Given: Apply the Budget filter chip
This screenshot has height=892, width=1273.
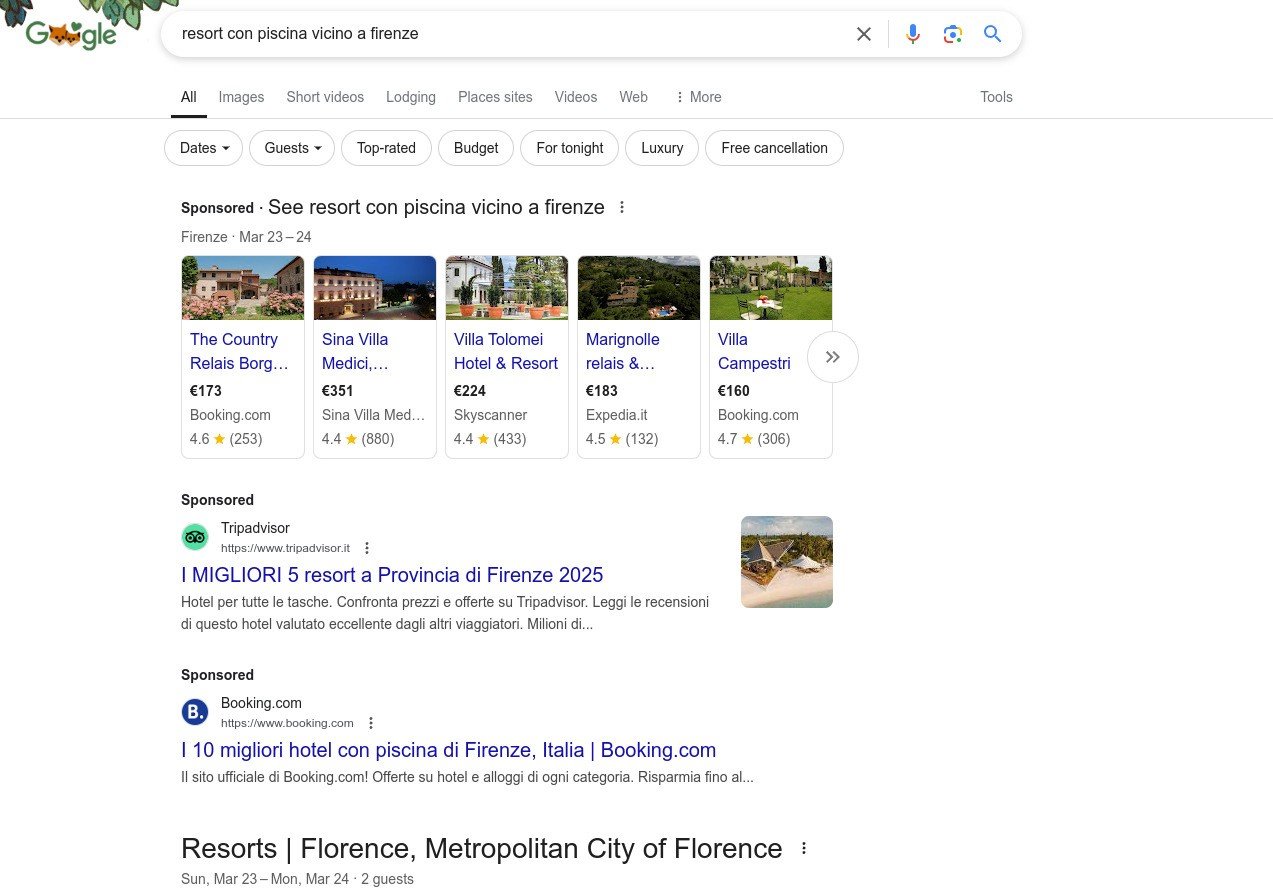Looking at the screenshot, I should 476,148.
